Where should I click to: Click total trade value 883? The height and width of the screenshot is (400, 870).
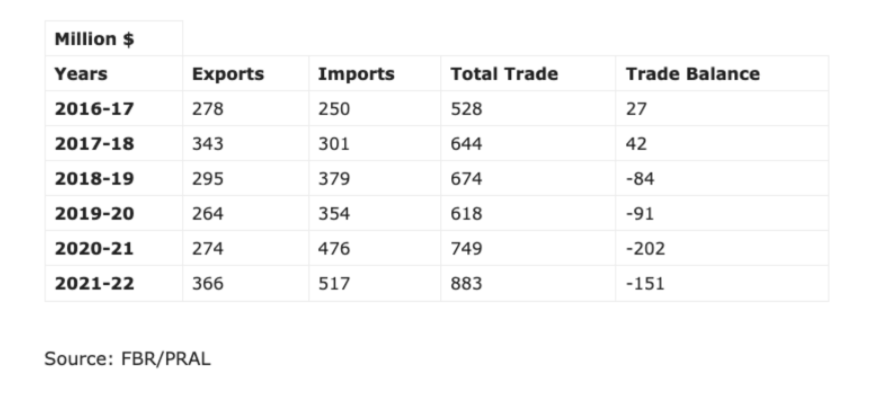click(x=467, y=283)
